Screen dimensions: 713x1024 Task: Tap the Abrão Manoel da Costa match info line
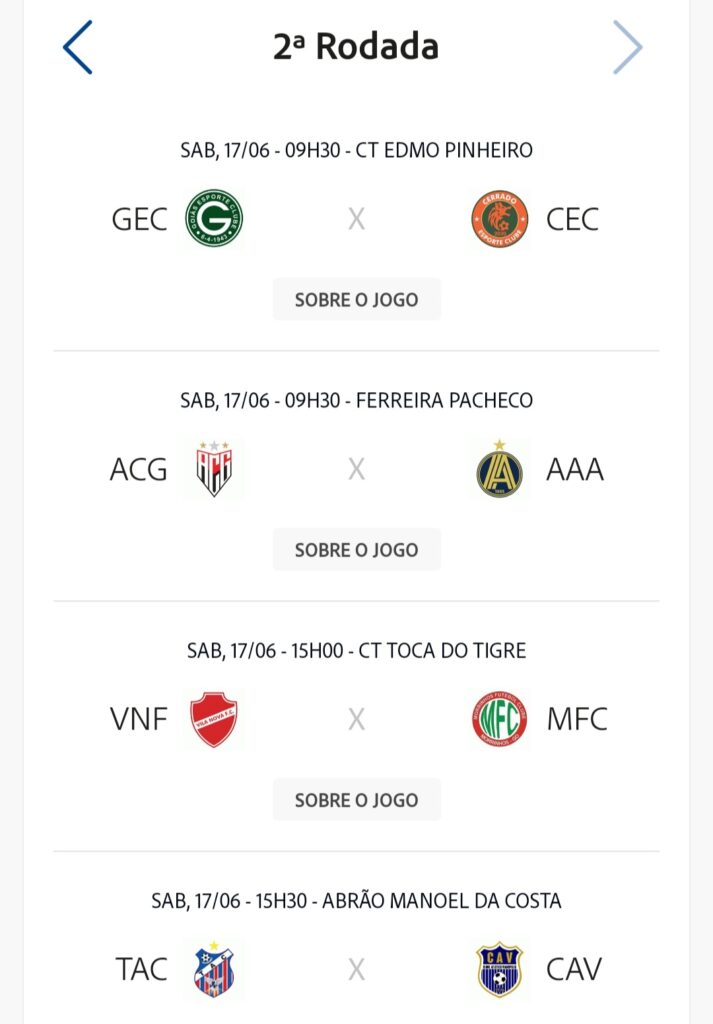(356, 901)
